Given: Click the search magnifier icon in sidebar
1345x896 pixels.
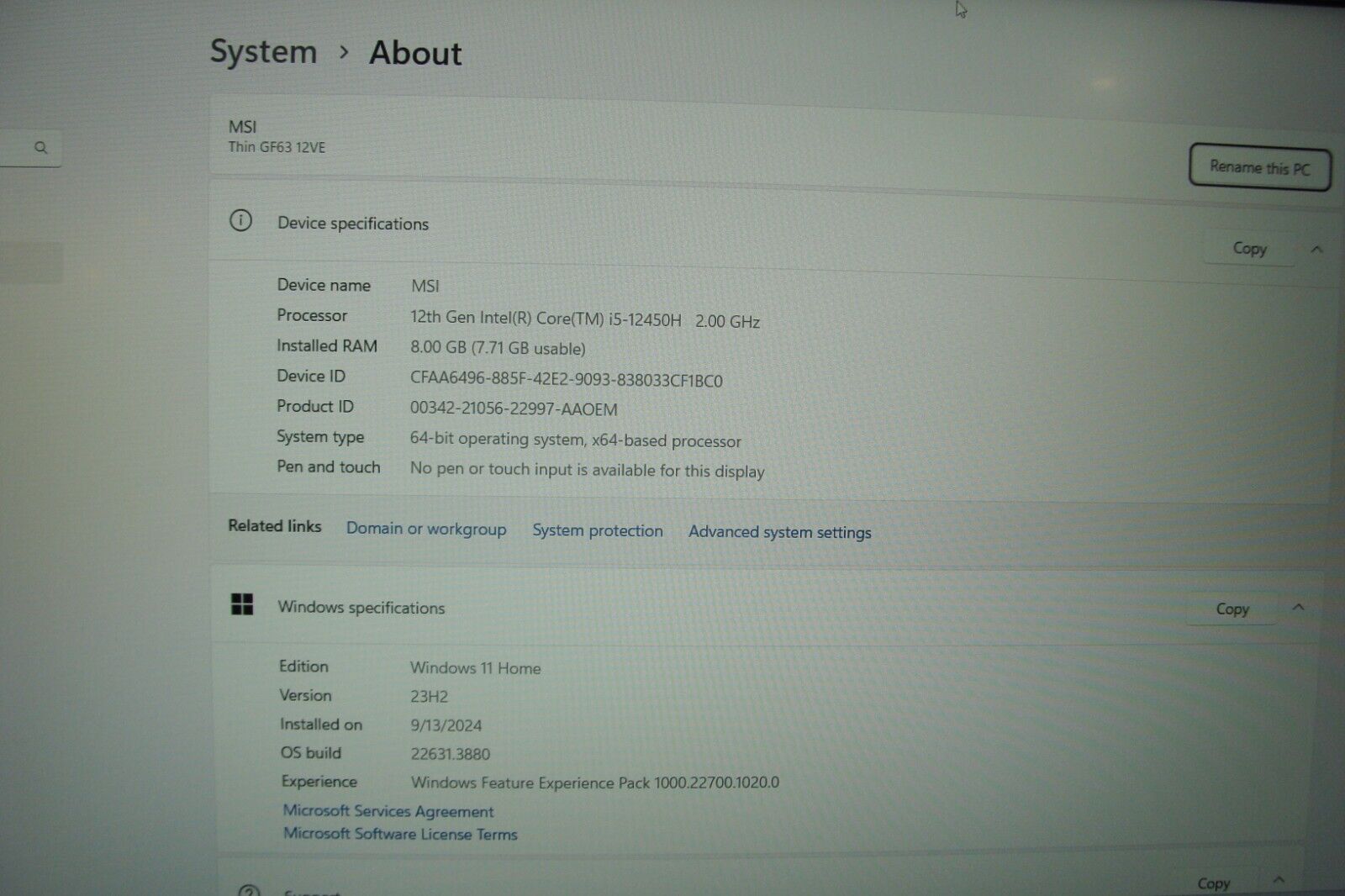Looking at the screenshot, I should (40, 148).
